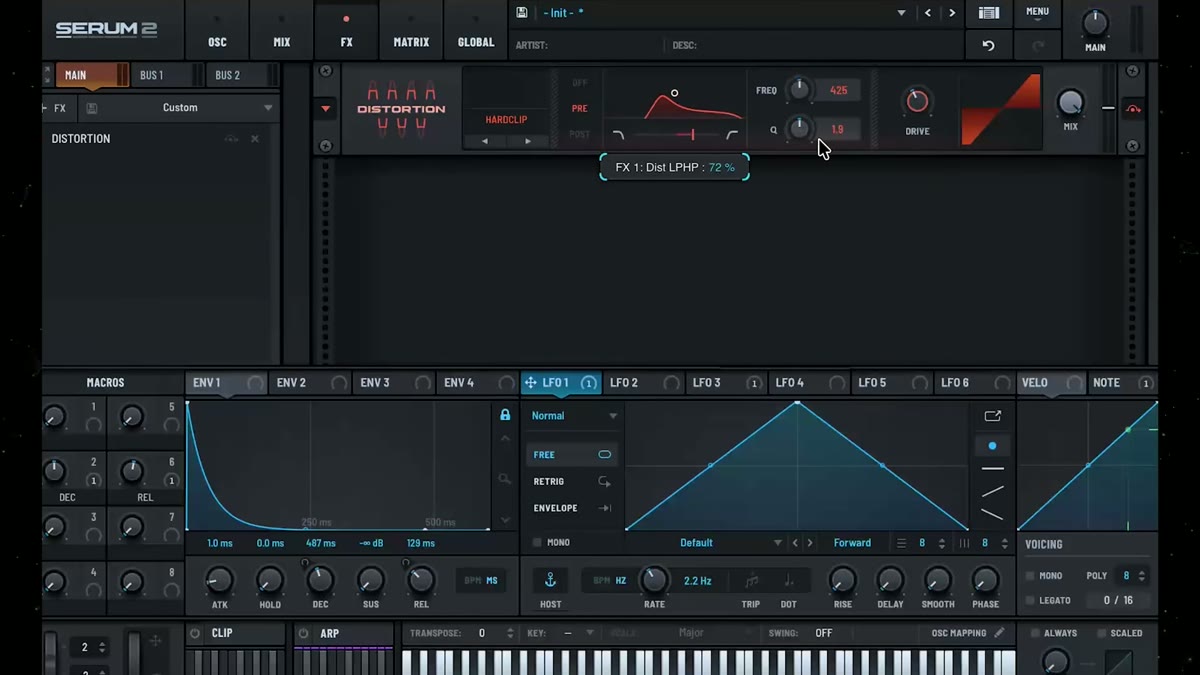Viewport: 1200px width, 675px height.
Task: Save the preset with the floppy disk icon
Action: click(522, 13)
